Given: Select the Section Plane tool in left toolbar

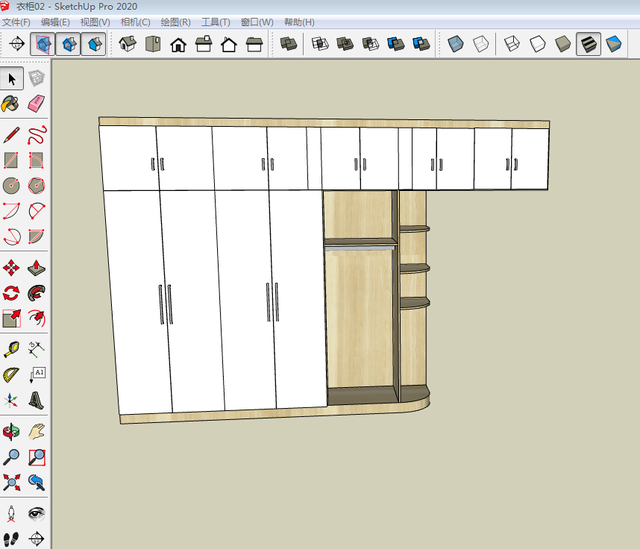Looking at the screenshot, I should pyautogui.click(x=36, y=539).
